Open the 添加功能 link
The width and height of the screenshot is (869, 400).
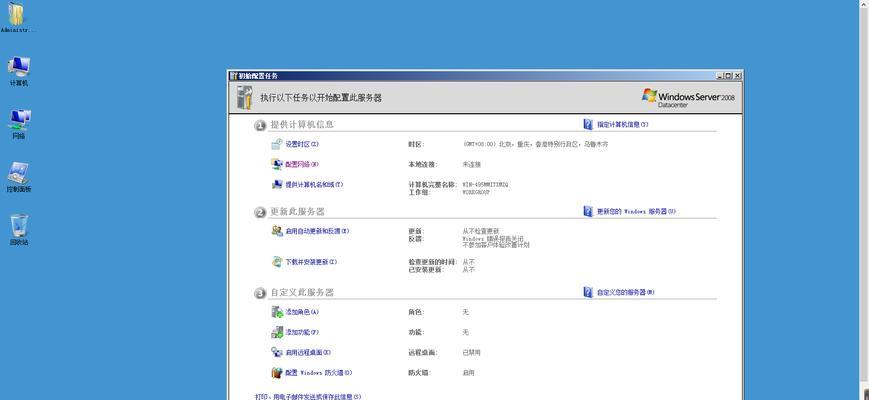[x=301, y=332]
